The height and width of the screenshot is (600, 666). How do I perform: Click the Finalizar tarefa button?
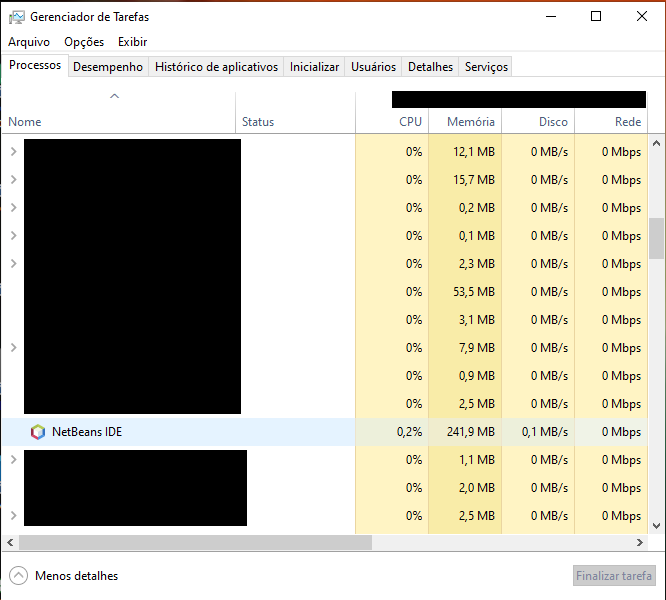[614, 576]
